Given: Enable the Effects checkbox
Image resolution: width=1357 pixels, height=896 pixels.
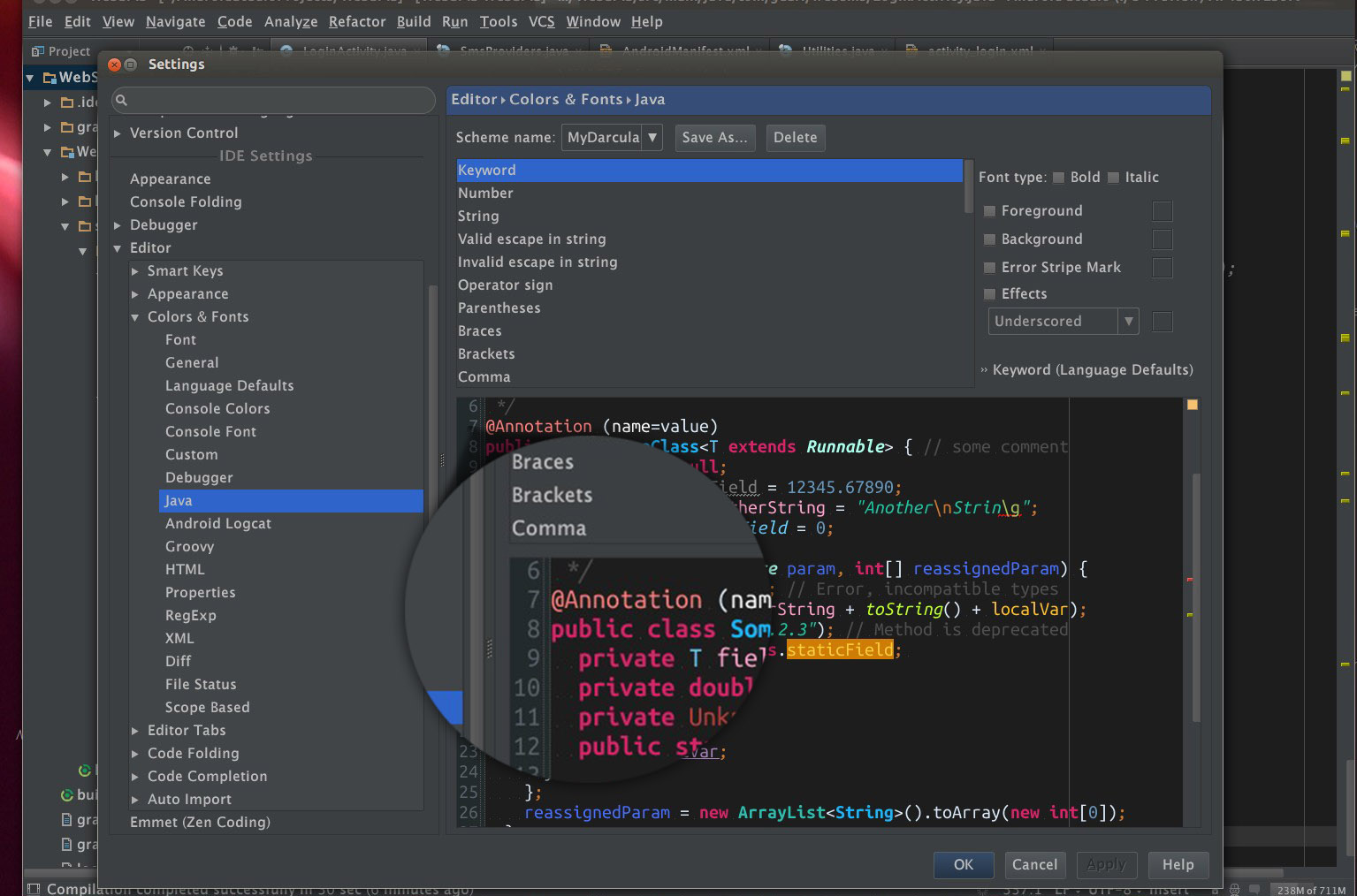Looking at the screenshot, I should [990, 294].
